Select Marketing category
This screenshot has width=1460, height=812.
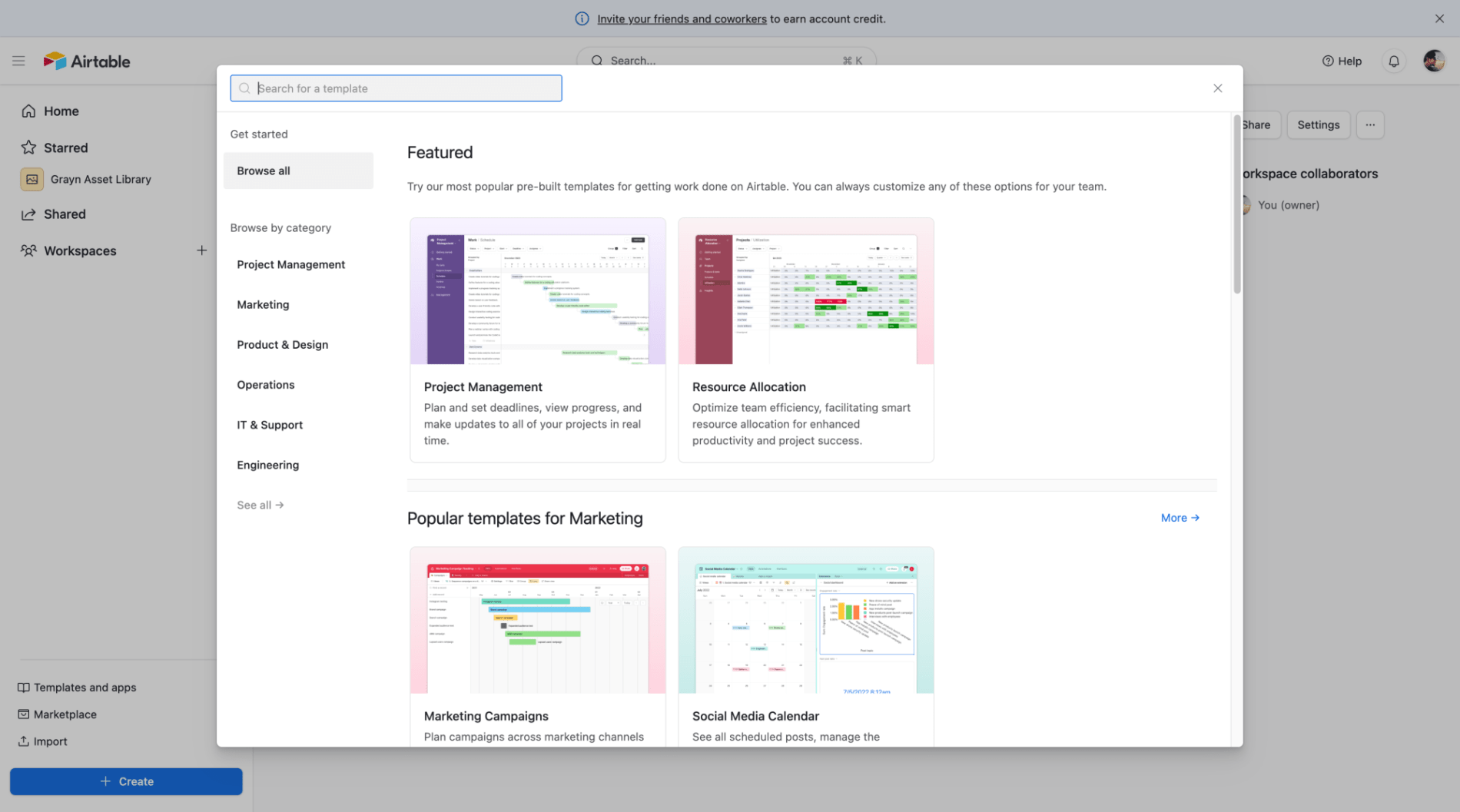tap(263, 304)
